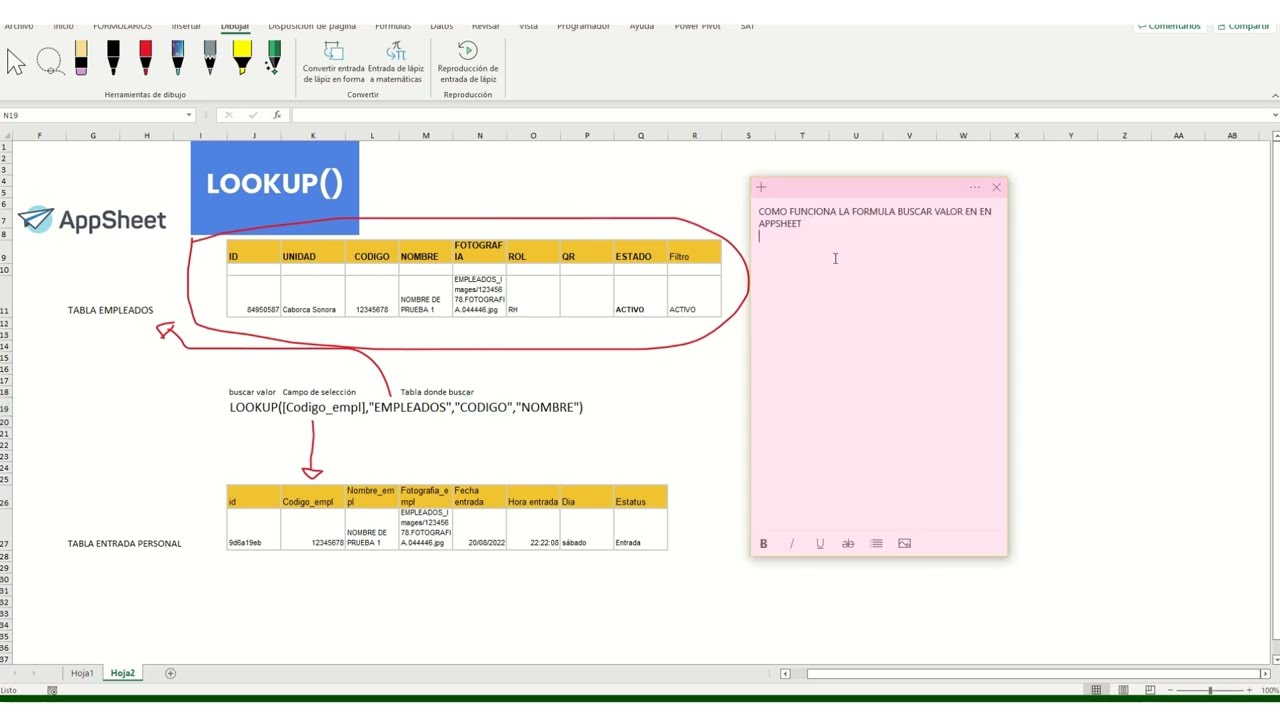Collapse the ribbon with the chevron
The image size is (1280, 720).
1274,95
